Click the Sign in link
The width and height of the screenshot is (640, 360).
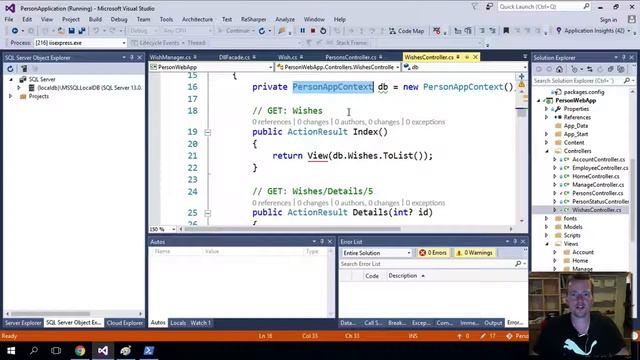tap(608, 20)
